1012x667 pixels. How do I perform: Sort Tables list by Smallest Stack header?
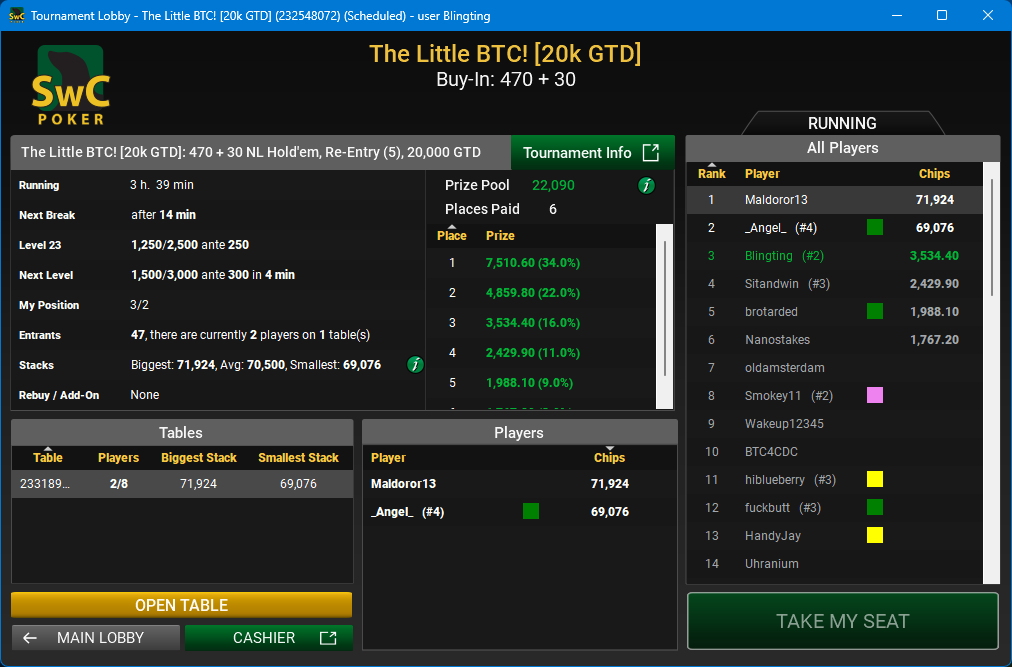298,457
